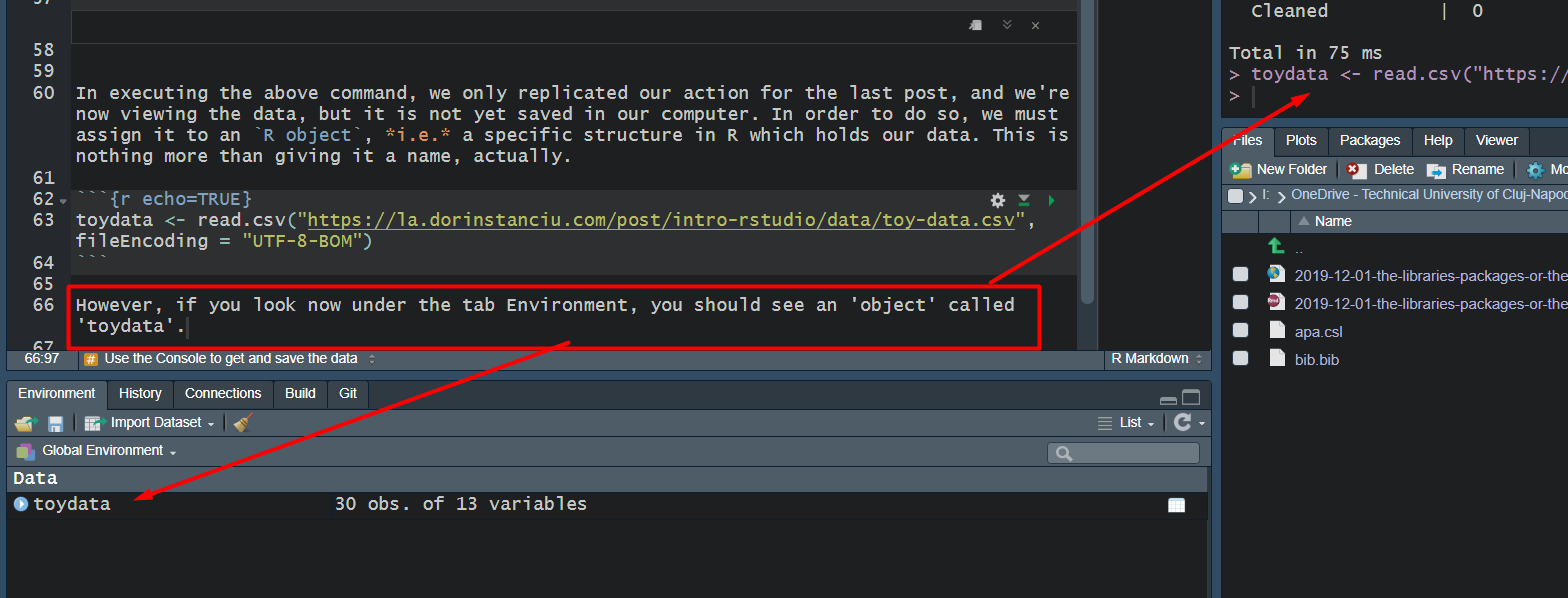Tick the bib.bib checkbox
Image resolution: width=1568 pixels, height=598 pixels.
pos(1240,358)
